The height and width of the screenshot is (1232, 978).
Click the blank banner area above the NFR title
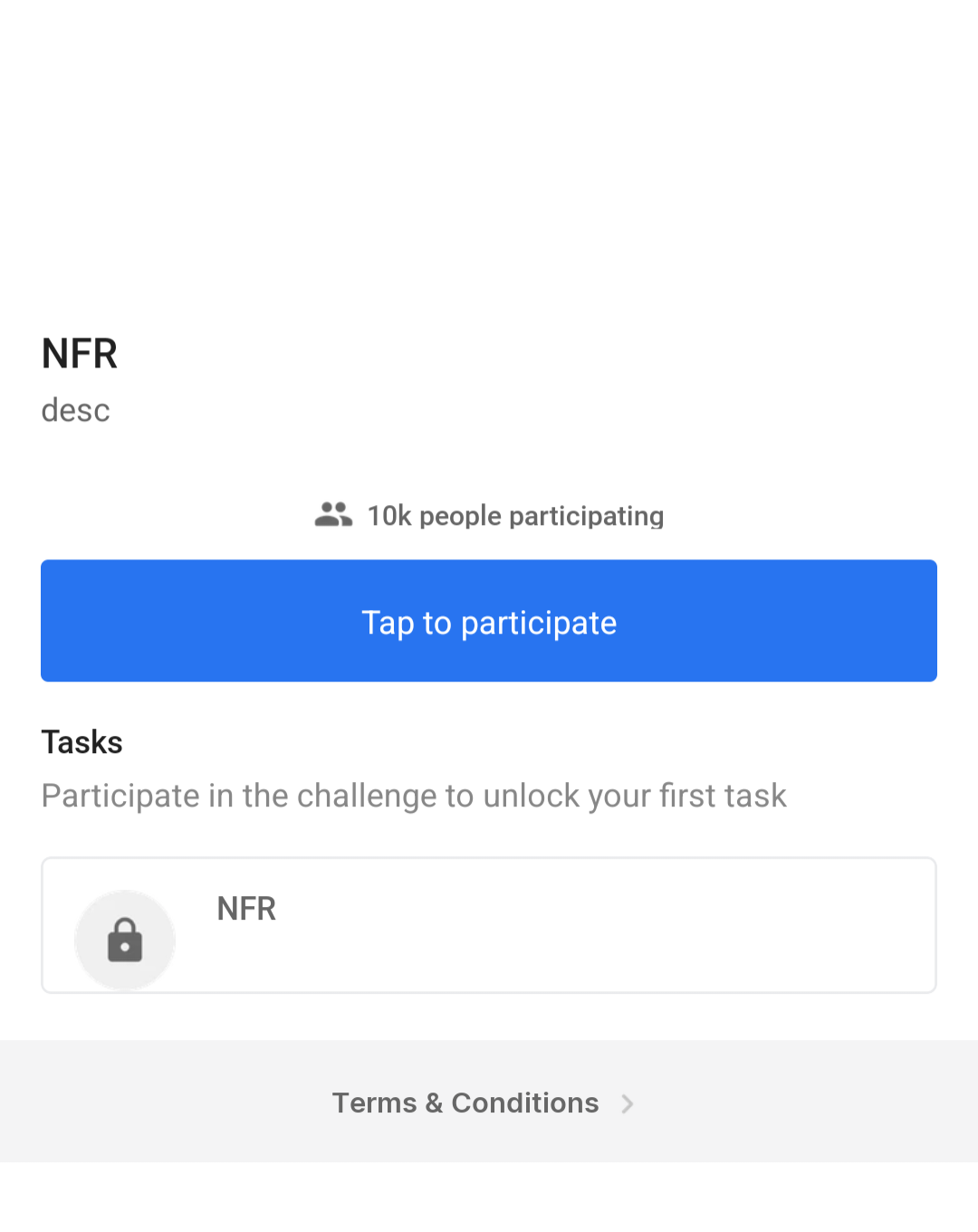point(489,154)
